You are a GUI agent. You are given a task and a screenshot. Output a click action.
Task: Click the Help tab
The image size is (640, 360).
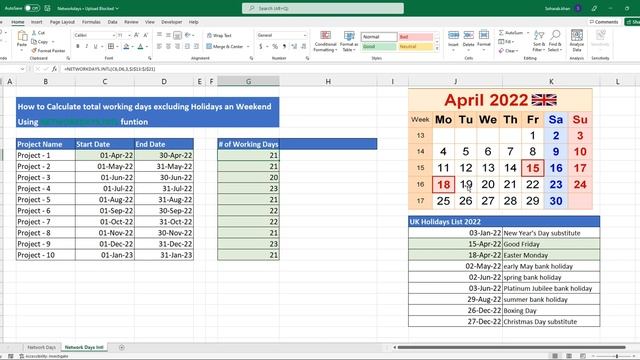point(193,22)
